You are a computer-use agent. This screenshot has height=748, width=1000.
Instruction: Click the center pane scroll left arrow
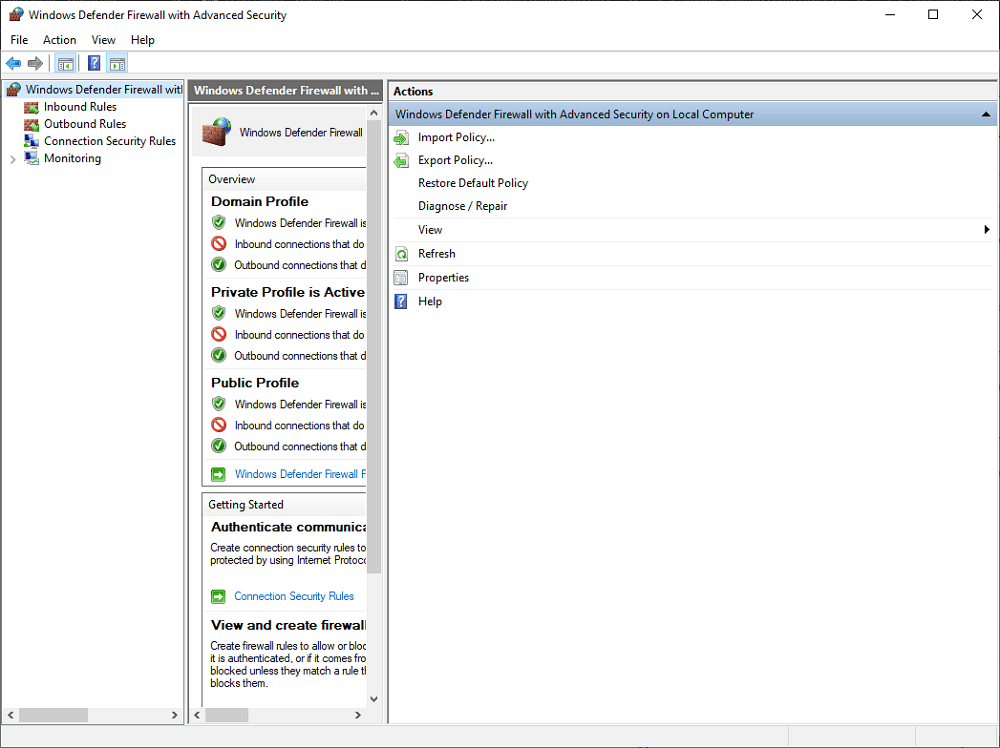[x=197, y=715]
